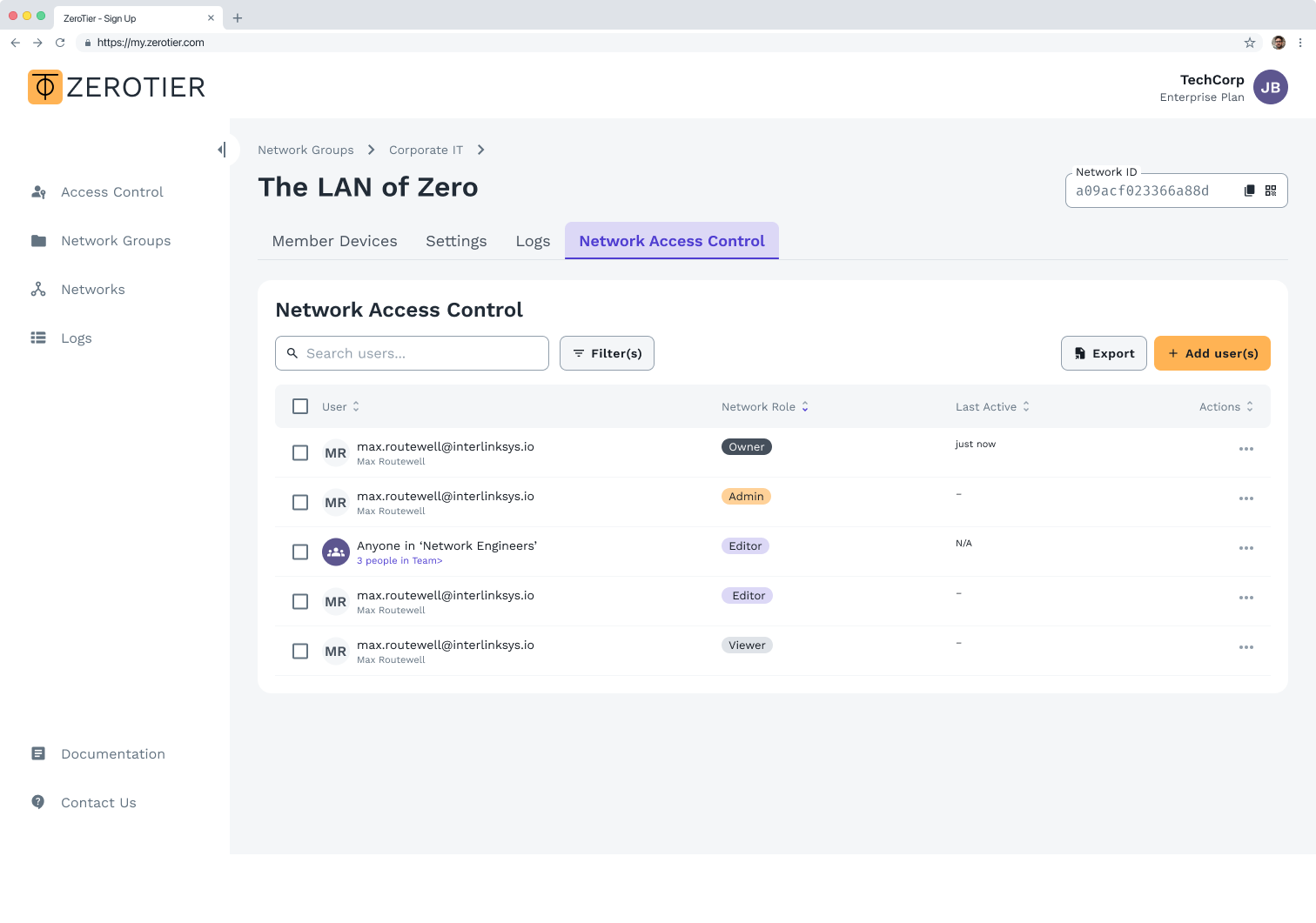Copy the Network ID using copy icon
Screen dimensions: 1316x923
(1249, 190)
